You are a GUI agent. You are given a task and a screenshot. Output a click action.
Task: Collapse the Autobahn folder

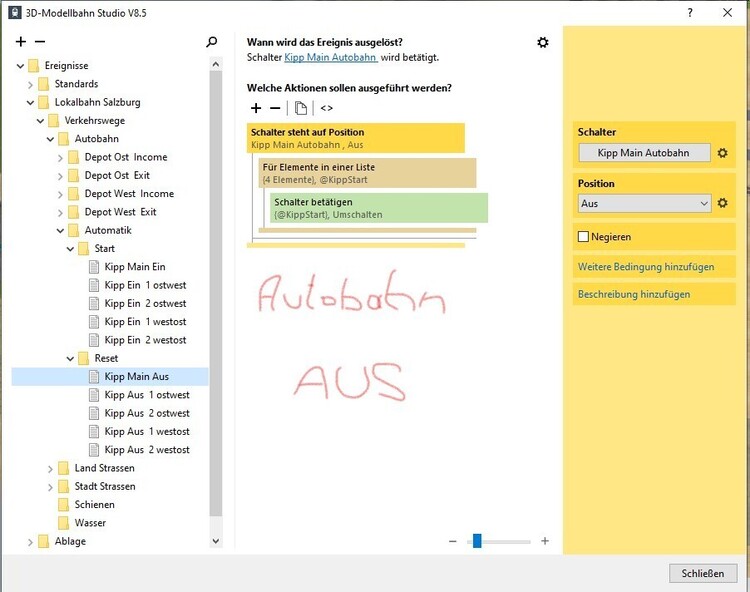coord(50,139)
